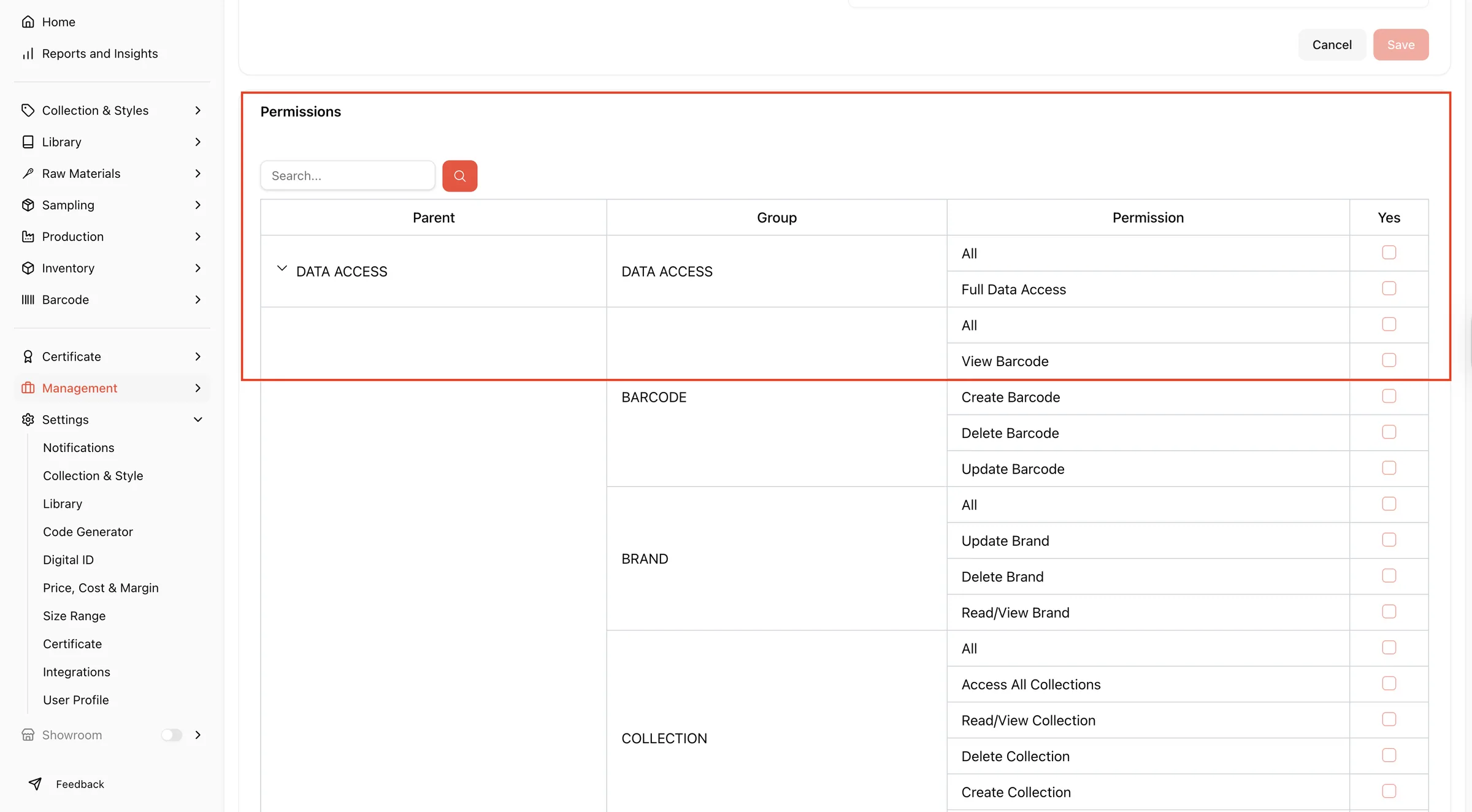Click the Raw Materials tool icon
Image resolution: width=1472 pixels, height=812 pixels.
coord(28,174)
